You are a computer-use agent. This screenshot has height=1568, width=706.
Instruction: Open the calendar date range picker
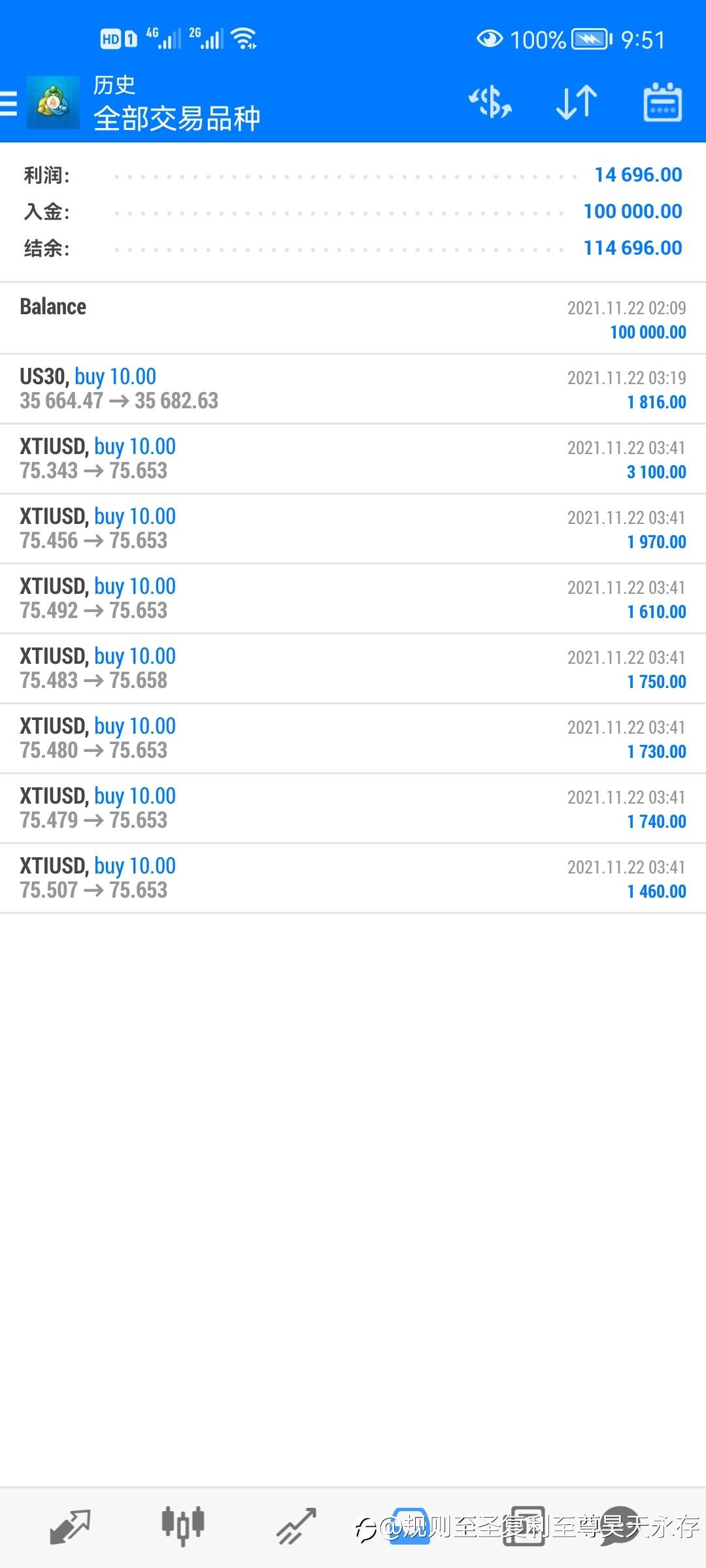pos(663,103)
